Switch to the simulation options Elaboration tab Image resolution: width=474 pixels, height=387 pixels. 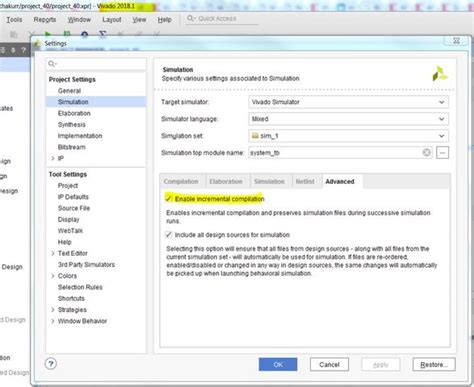point(226,182)
